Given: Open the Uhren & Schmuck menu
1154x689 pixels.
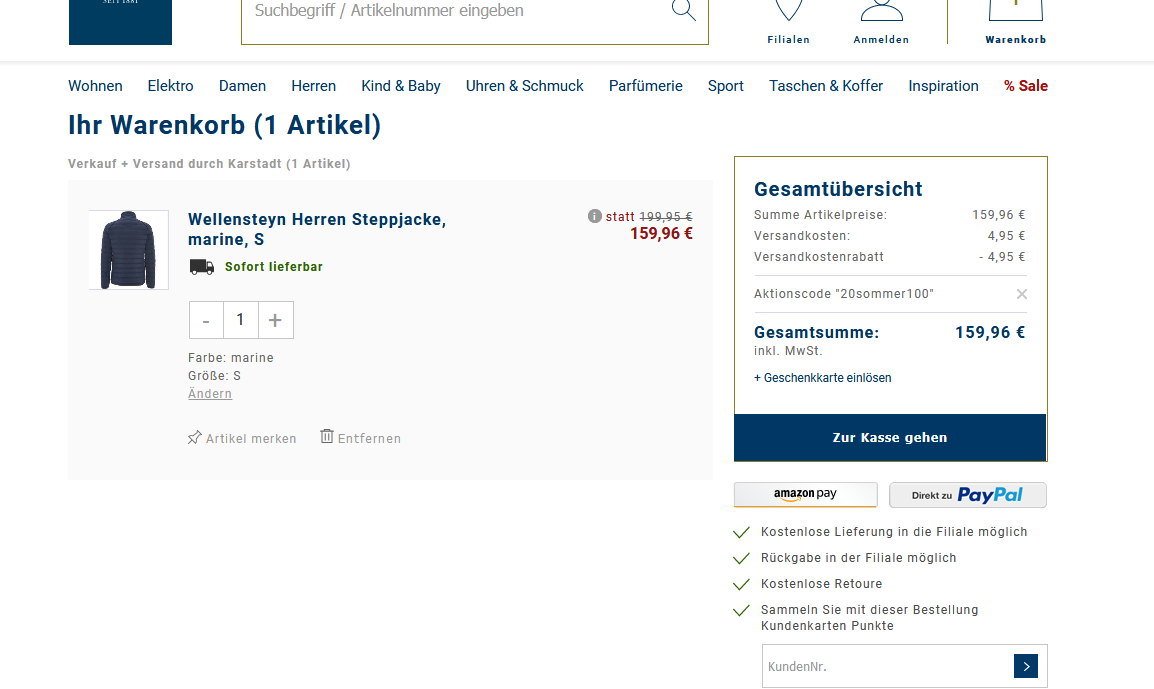Looking at the screenshot, I should coord(524,86).
